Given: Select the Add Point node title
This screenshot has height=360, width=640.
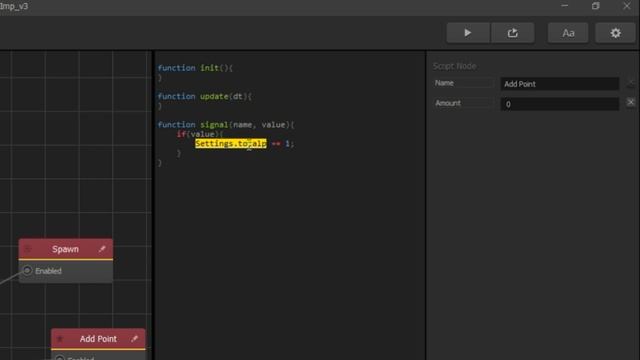Looking at the screenshot, I should [98, 339].
